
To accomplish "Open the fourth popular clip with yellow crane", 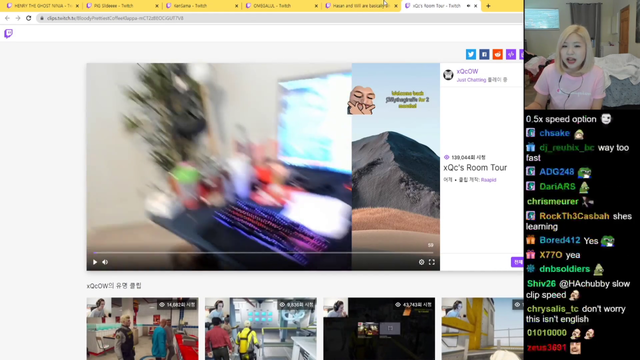I will 482,329.
